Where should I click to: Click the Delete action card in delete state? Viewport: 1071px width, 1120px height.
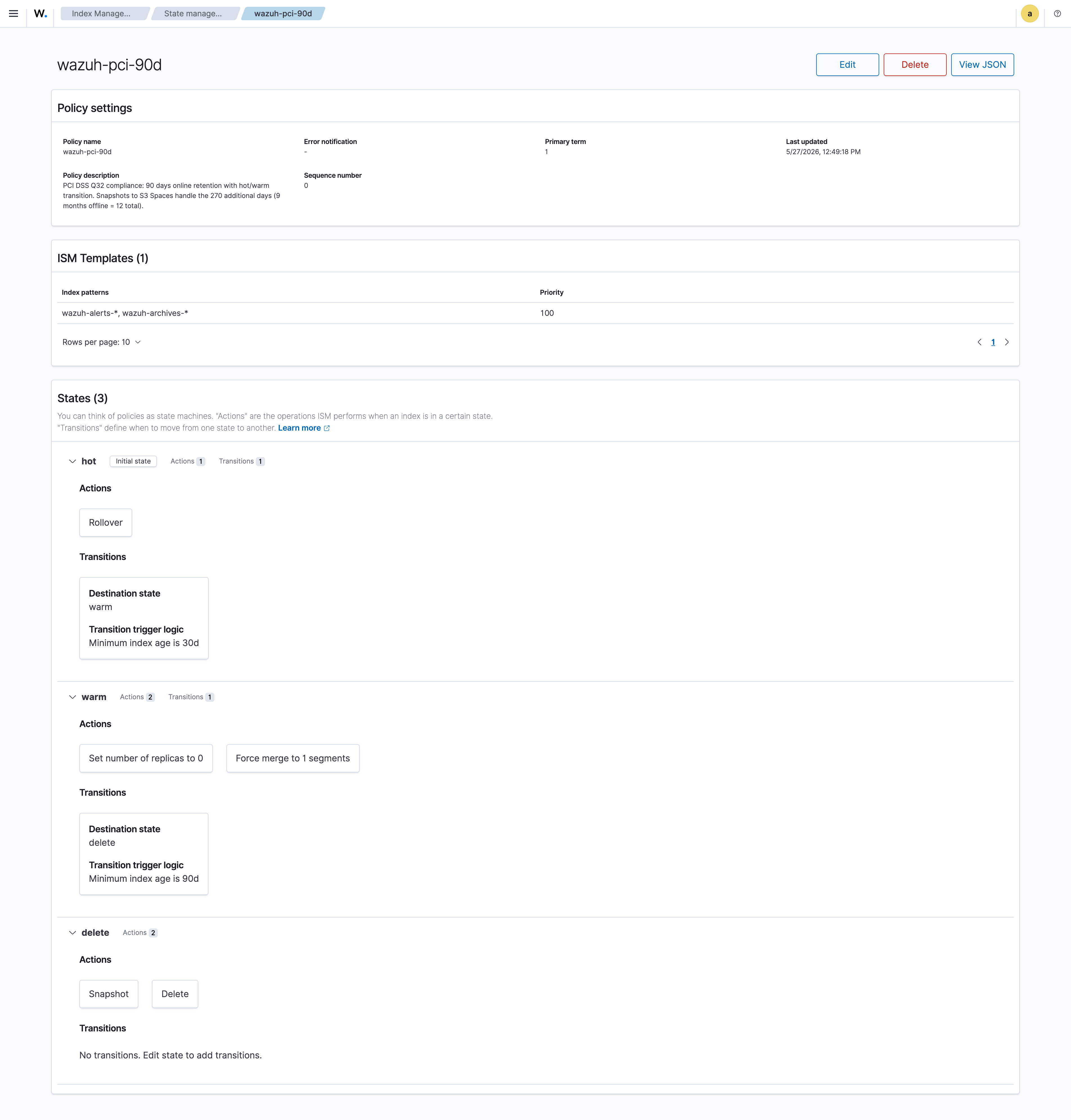tap(175, 994)
